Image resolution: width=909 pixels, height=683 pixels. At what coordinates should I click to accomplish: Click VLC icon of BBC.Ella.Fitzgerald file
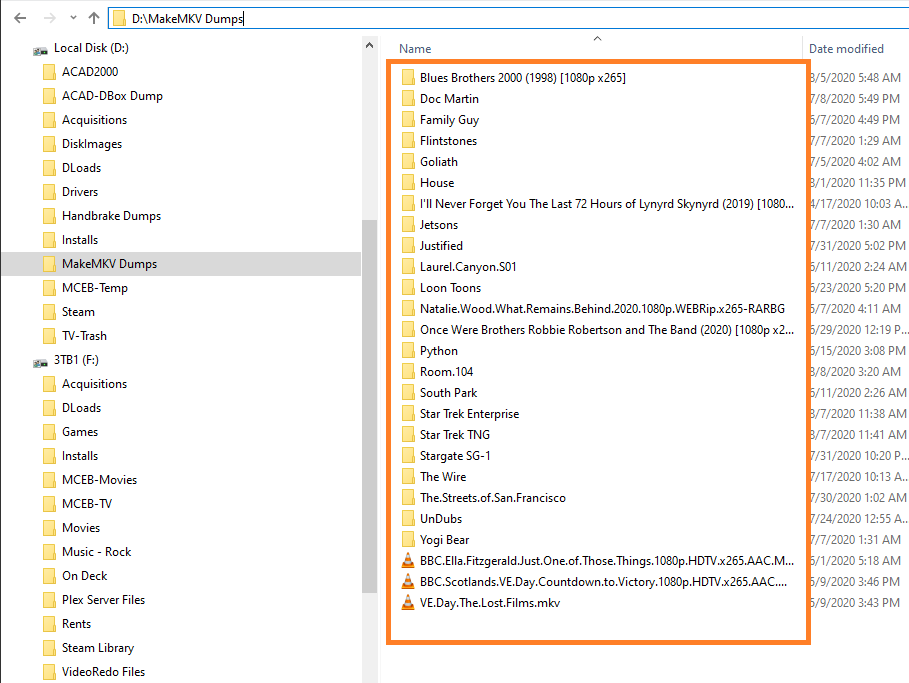click(408, 561)
